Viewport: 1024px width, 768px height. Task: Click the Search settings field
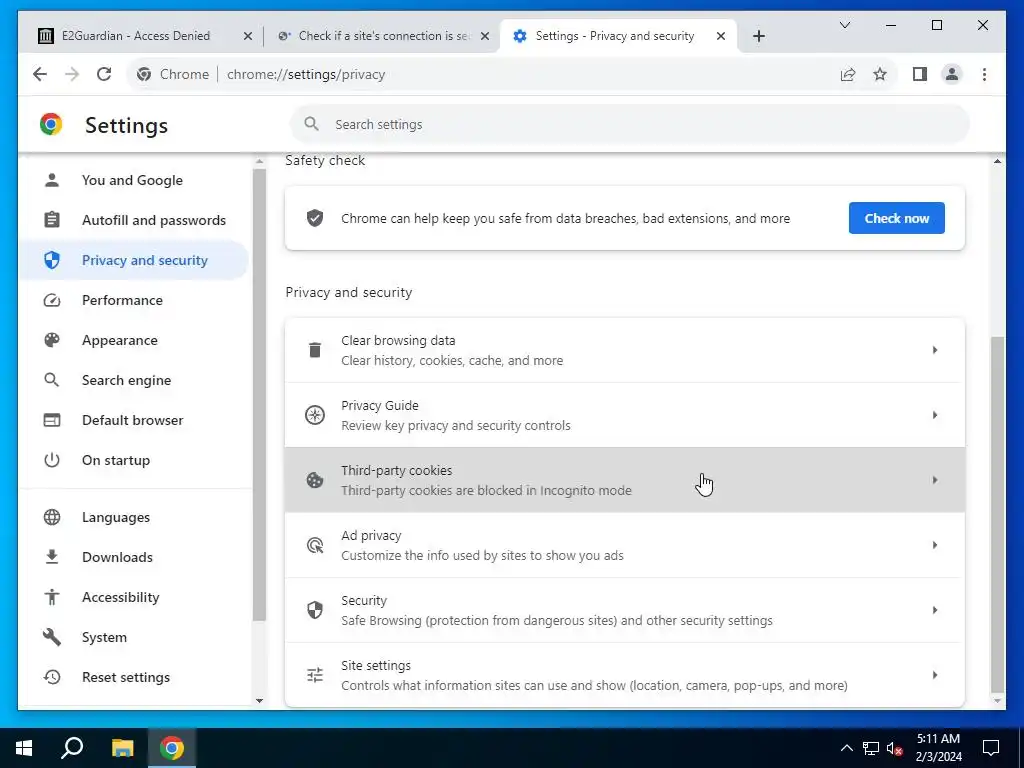tap(630, 124)
